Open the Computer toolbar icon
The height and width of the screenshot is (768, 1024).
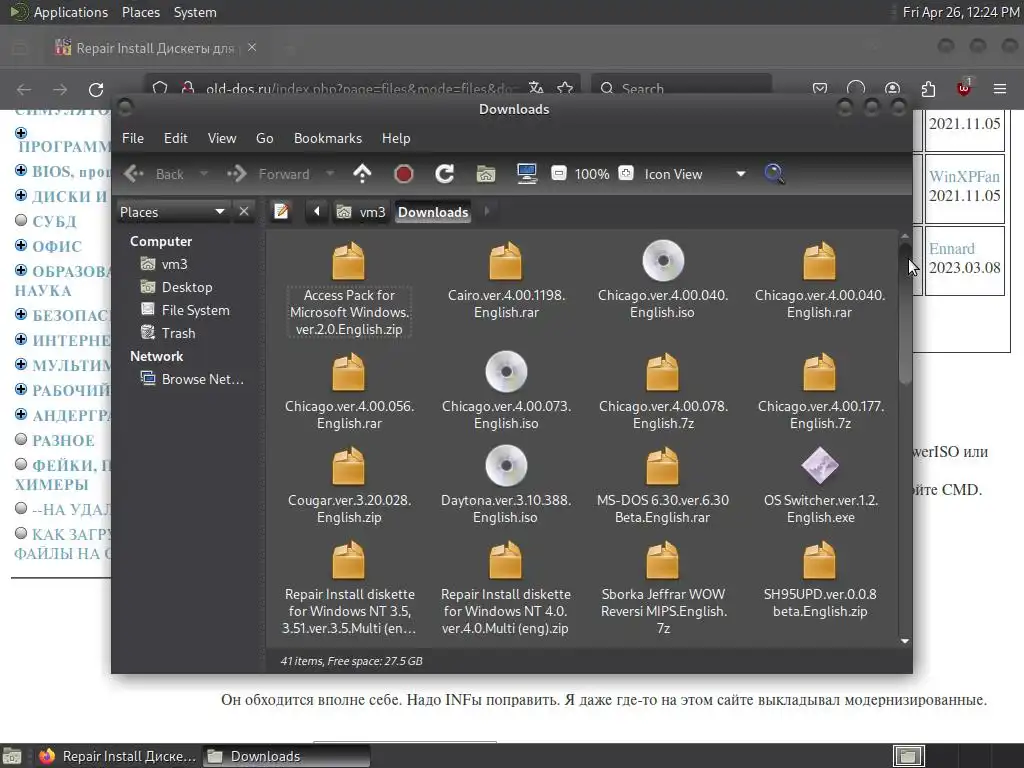(526, 174)
